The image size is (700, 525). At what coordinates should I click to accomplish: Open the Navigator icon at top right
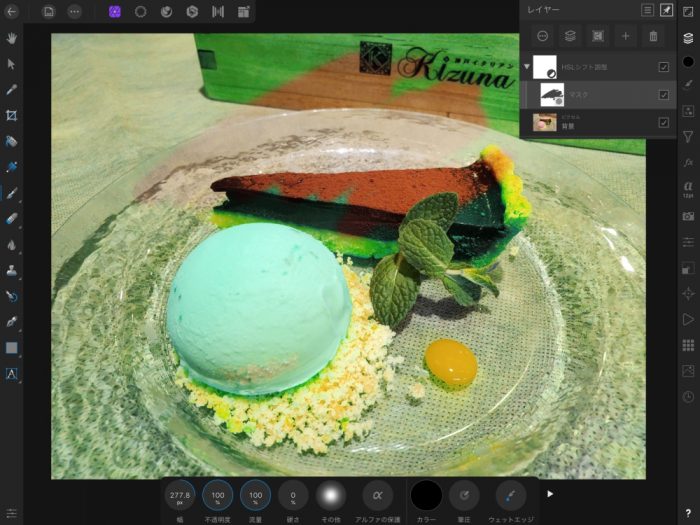point(688,12)
